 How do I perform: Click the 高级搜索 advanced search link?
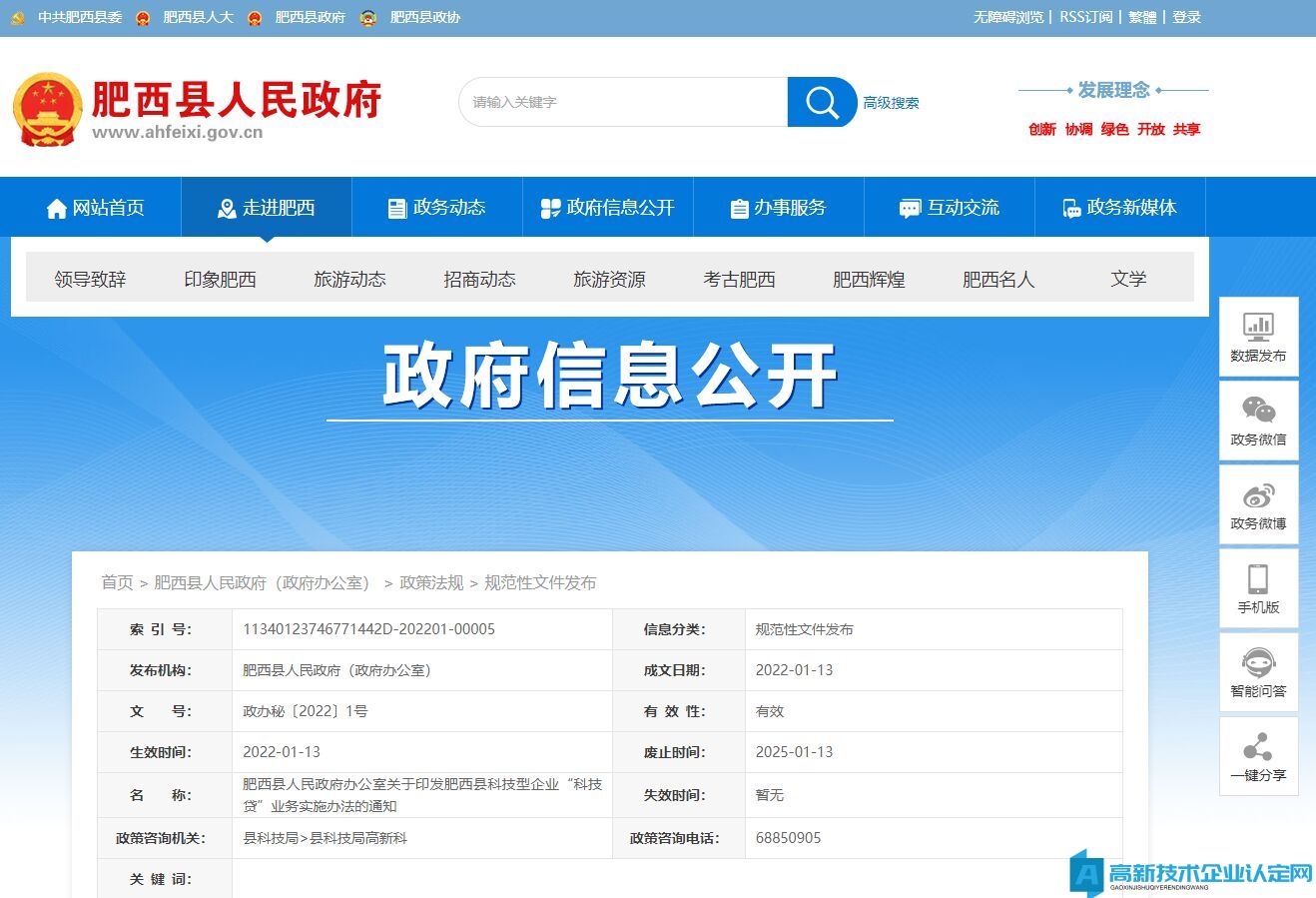coord(891,103)
